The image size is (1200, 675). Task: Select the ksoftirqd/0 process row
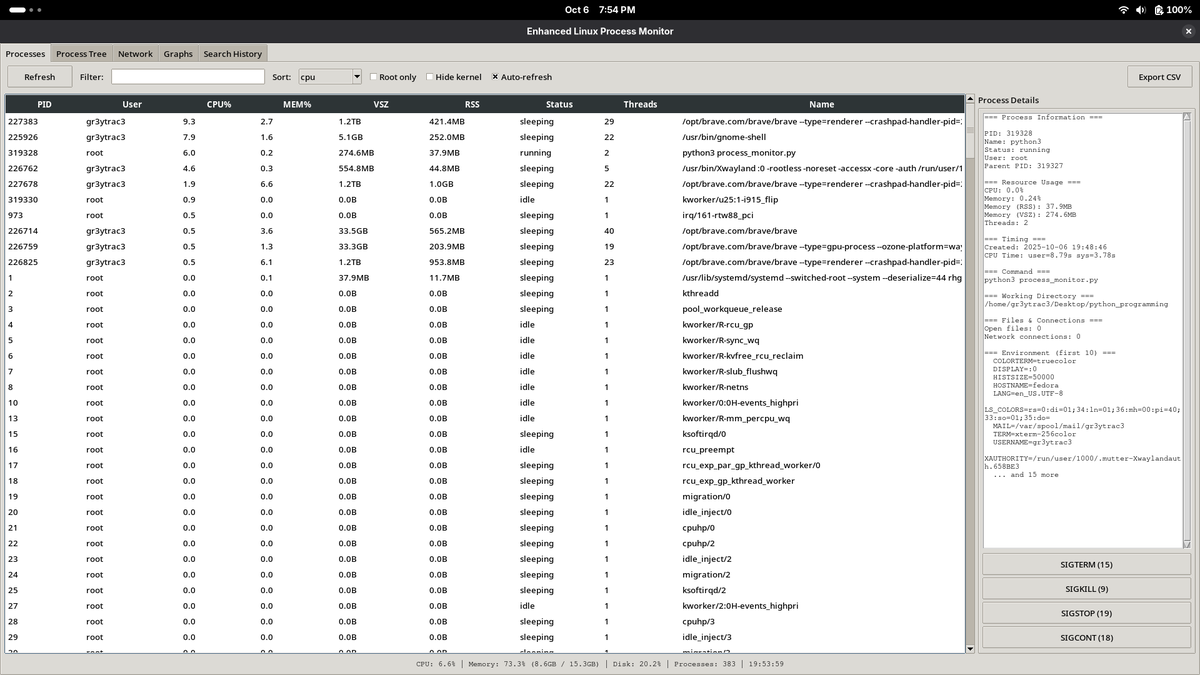click(484, 434)
